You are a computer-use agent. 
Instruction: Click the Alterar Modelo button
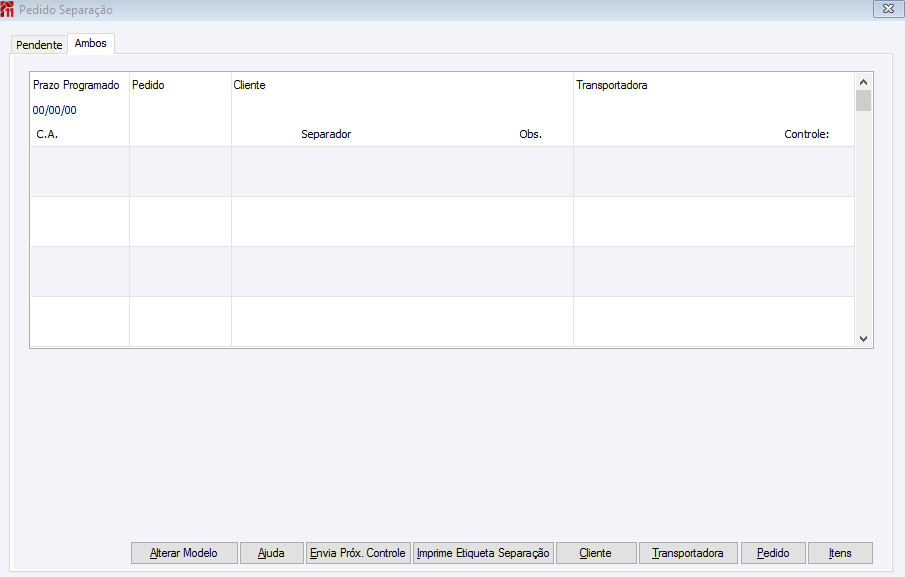[x=184, y=553]
